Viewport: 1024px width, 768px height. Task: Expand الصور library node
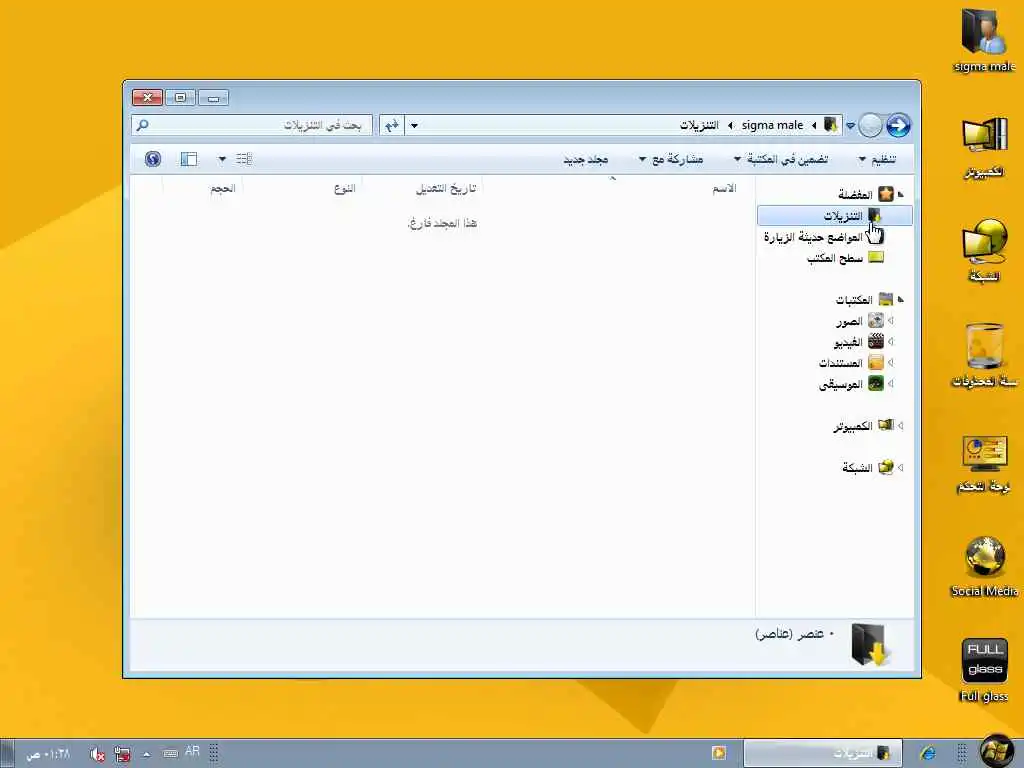(x=890, y=321)
